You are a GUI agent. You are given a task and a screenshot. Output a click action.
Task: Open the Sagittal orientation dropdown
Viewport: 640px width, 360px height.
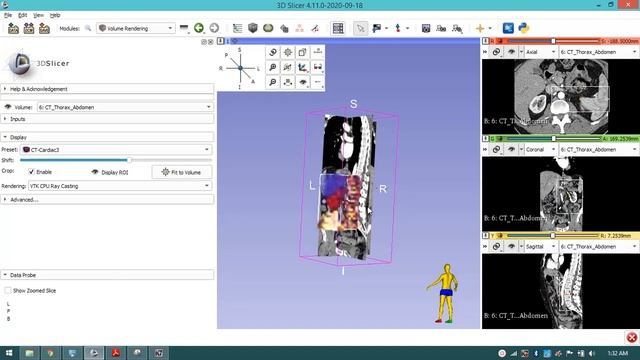pos(540,247)
